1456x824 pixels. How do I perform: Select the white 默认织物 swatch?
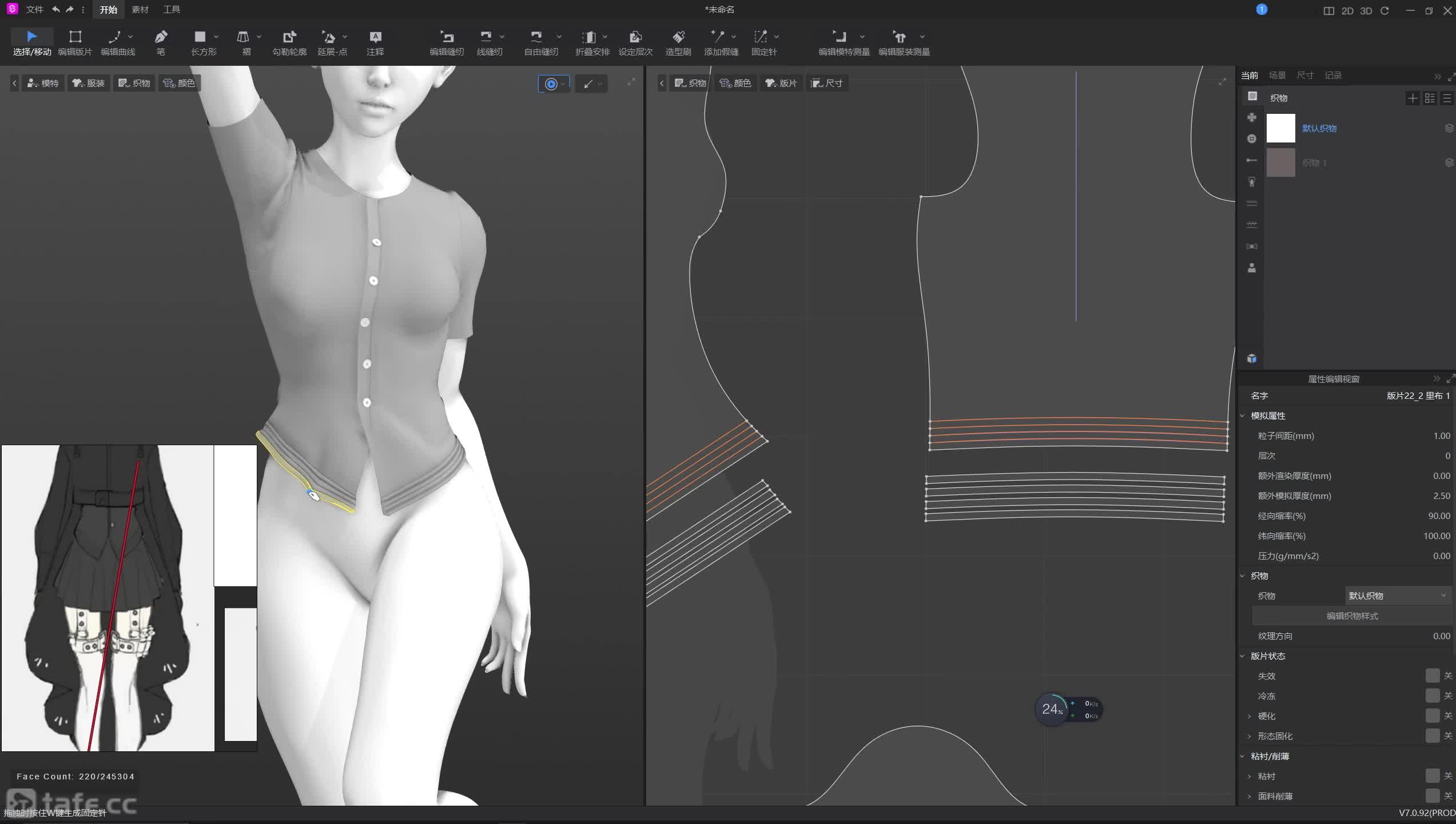(1280, 128)
